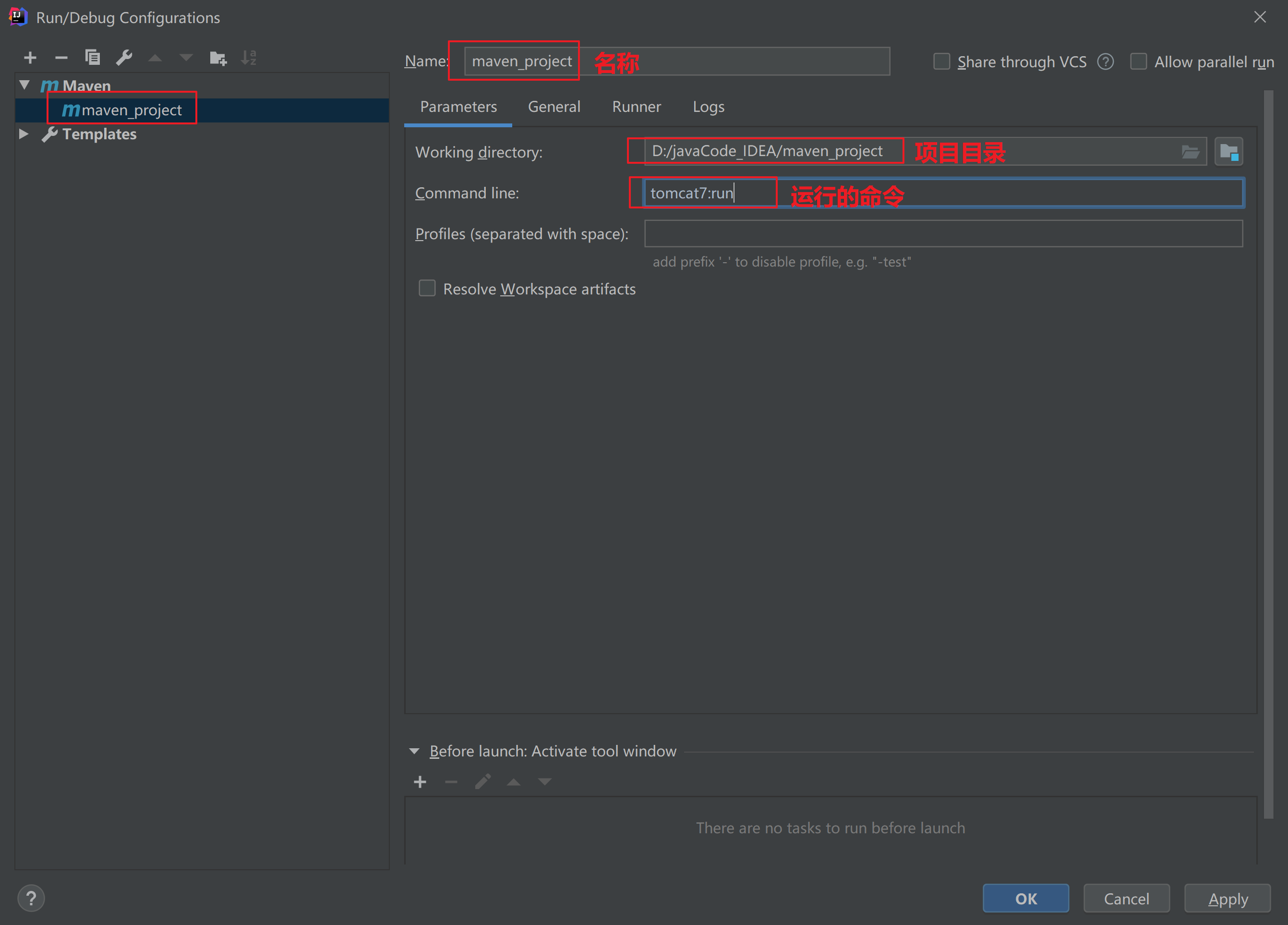Open dialog help with the question mark button
The height and width of the screenshot is (925, 1288).
(31, 898)
